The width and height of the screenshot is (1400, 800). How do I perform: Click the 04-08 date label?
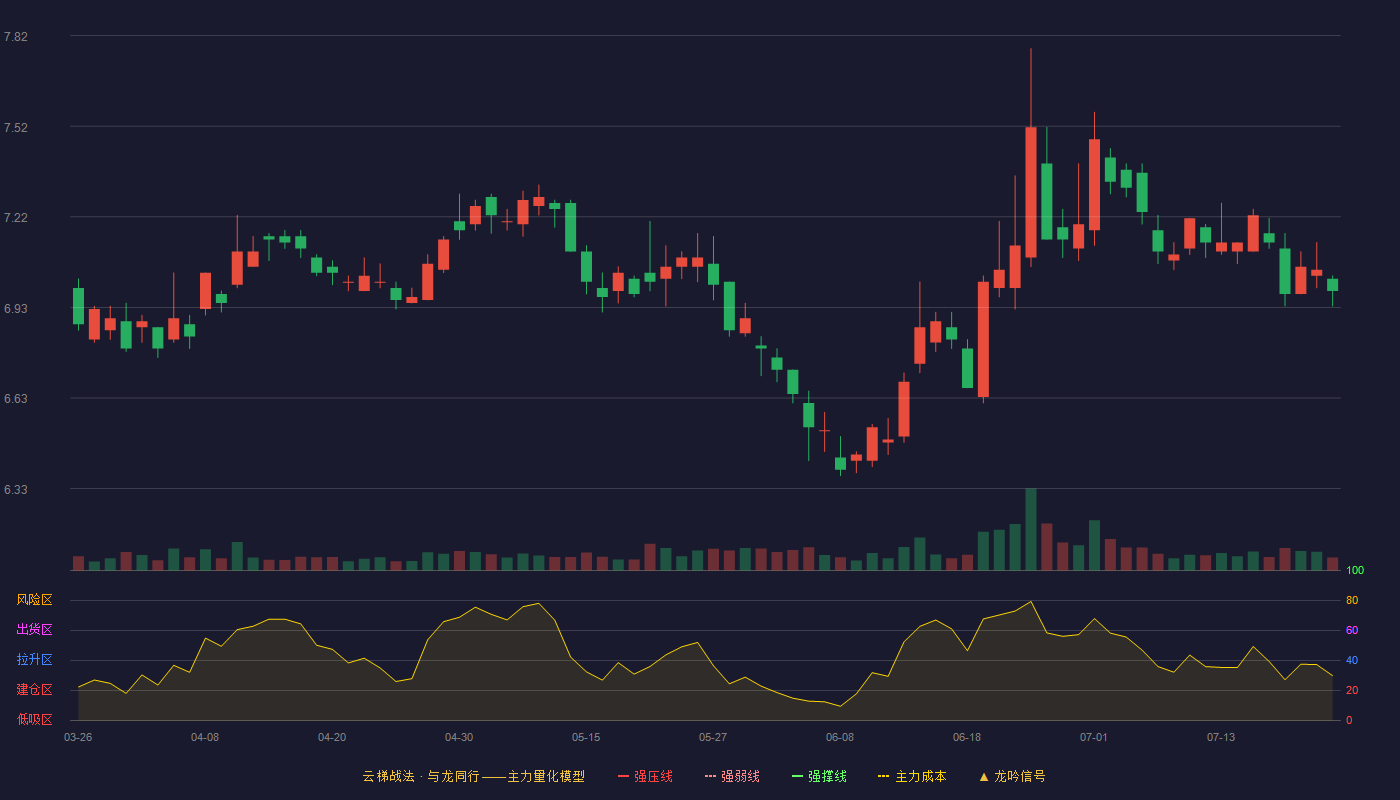click(205, 737)
